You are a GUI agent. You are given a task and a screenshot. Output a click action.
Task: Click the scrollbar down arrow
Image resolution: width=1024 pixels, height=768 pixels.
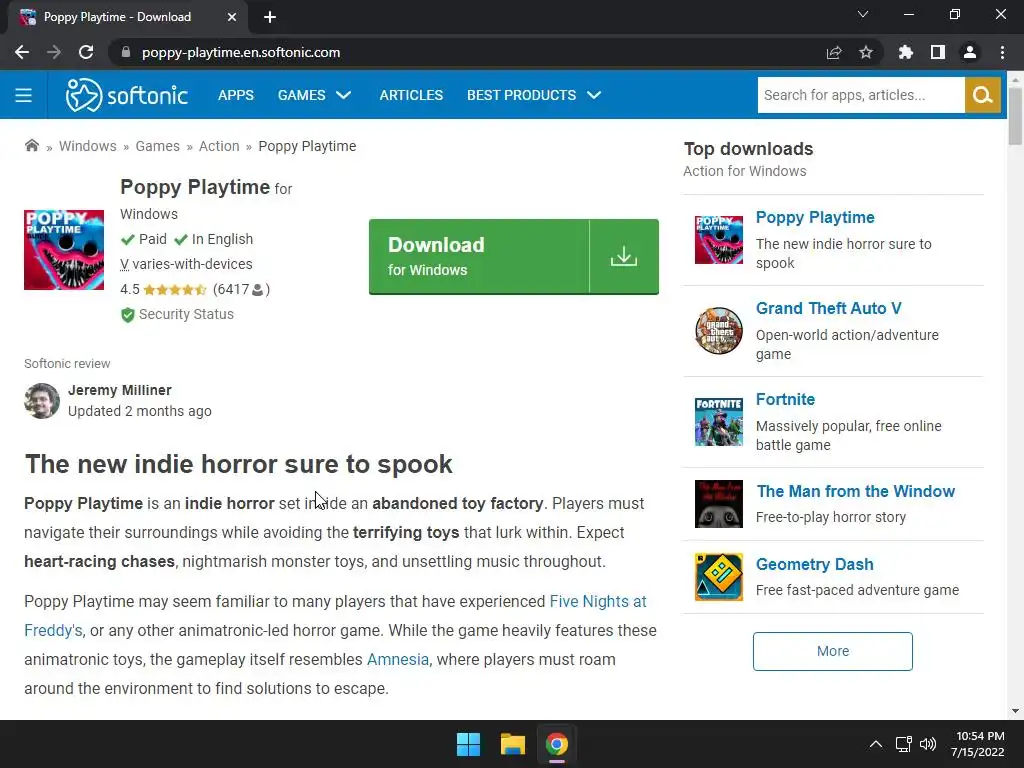[1015, 711]
